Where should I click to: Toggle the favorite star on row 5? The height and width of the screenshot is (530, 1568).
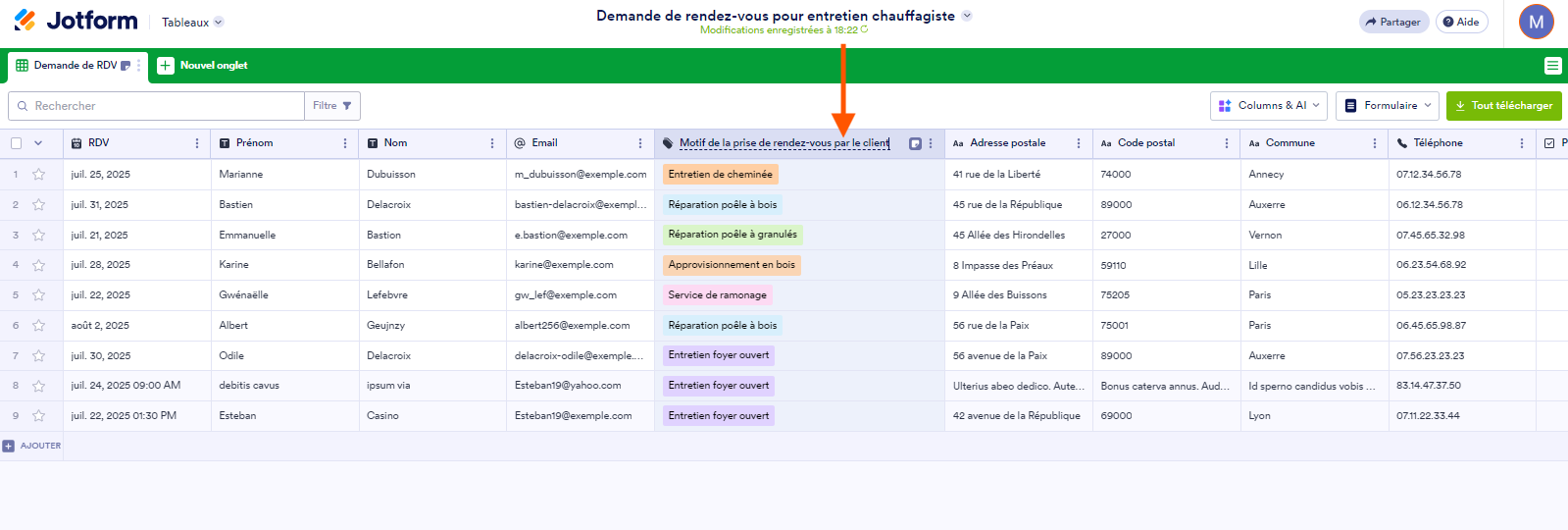pos(39,295)
